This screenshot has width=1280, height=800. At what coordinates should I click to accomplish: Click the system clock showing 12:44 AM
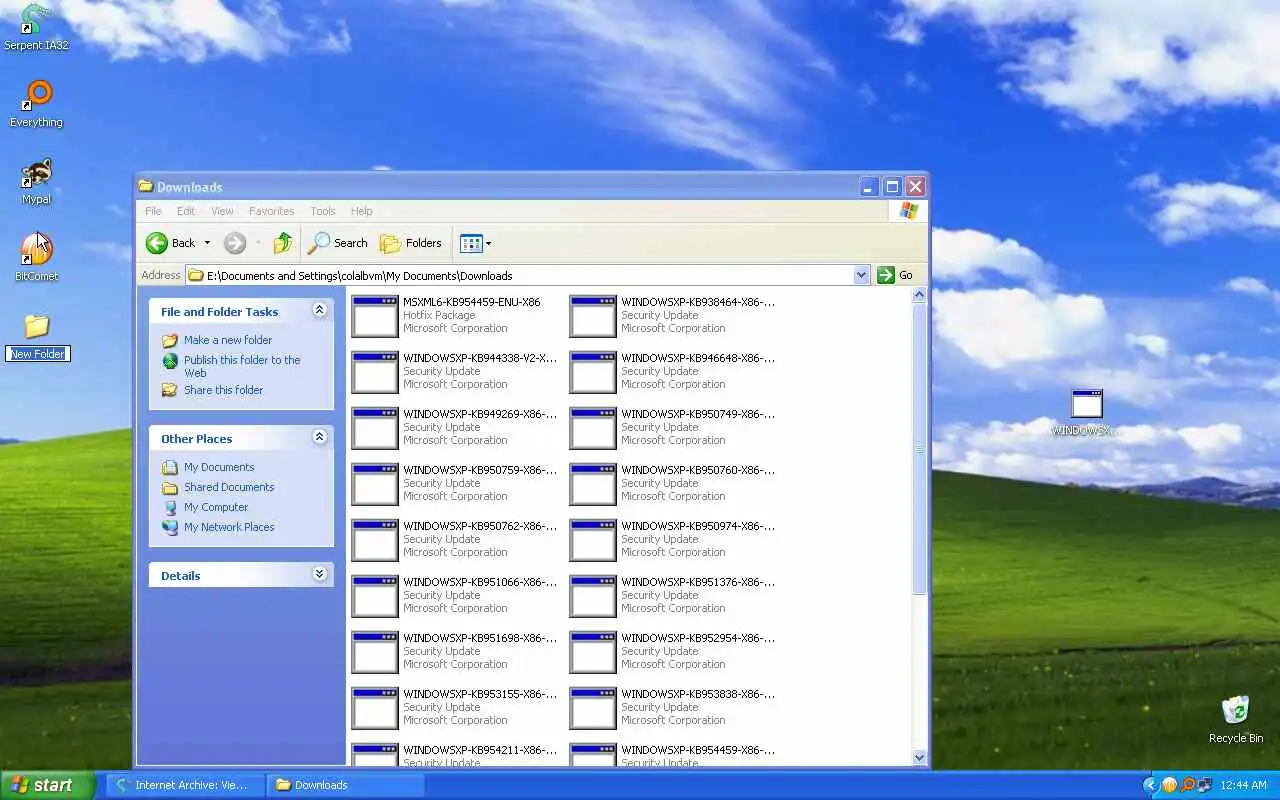point(1243,785)
